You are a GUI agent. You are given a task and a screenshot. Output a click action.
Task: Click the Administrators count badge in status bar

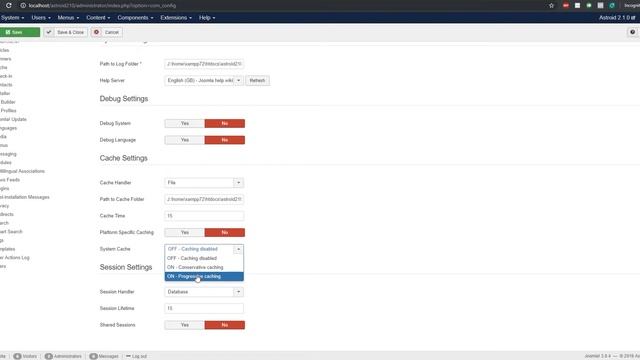49,356
